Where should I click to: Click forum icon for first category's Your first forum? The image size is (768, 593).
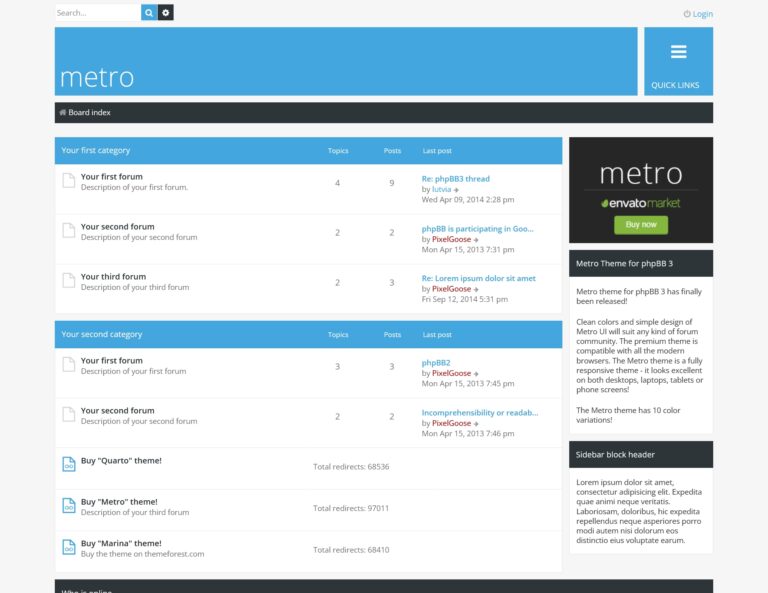[69, 180]
